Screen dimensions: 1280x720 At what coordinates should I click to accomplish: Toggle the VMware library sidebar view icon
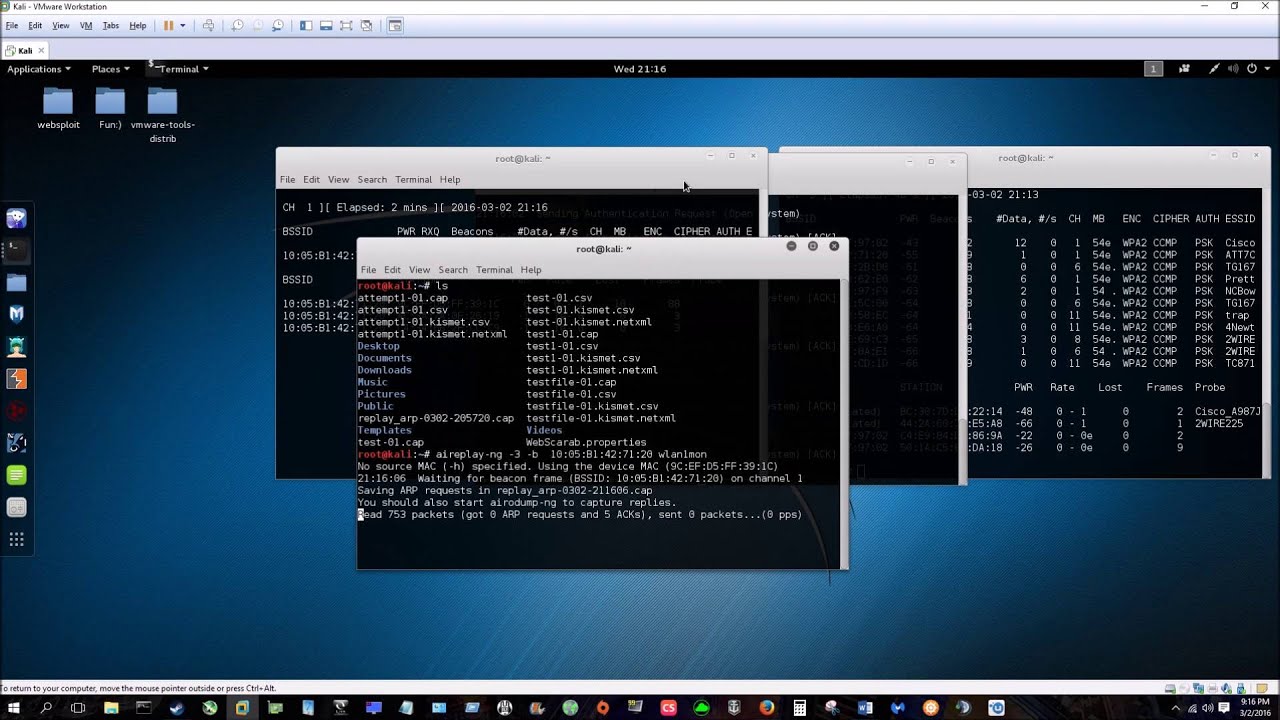click(x=306, y=25)
